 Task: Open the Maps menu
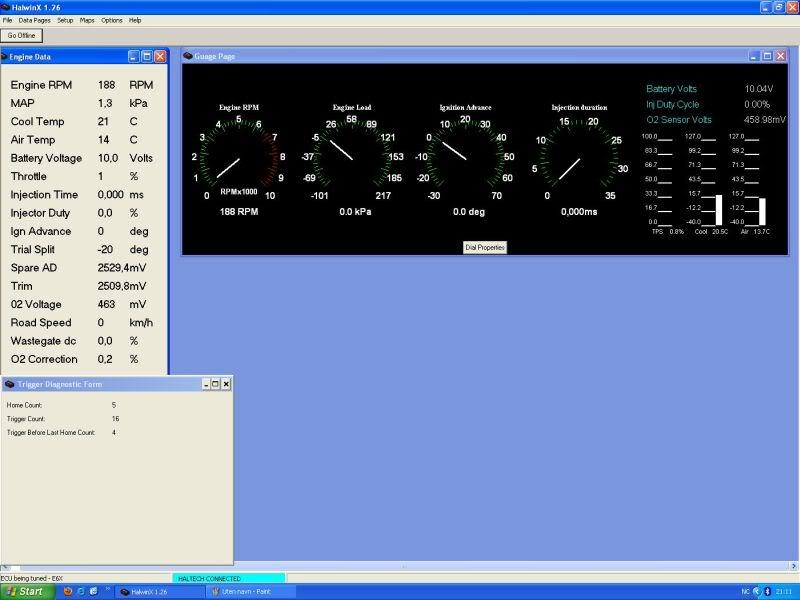87,20
